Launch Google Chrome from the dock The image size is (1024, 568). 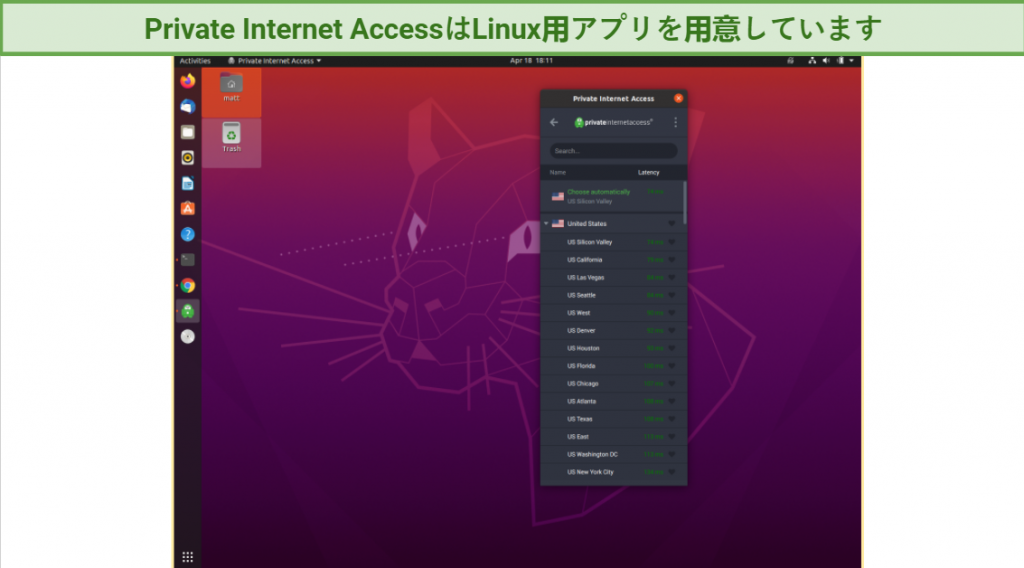point(187,285)
